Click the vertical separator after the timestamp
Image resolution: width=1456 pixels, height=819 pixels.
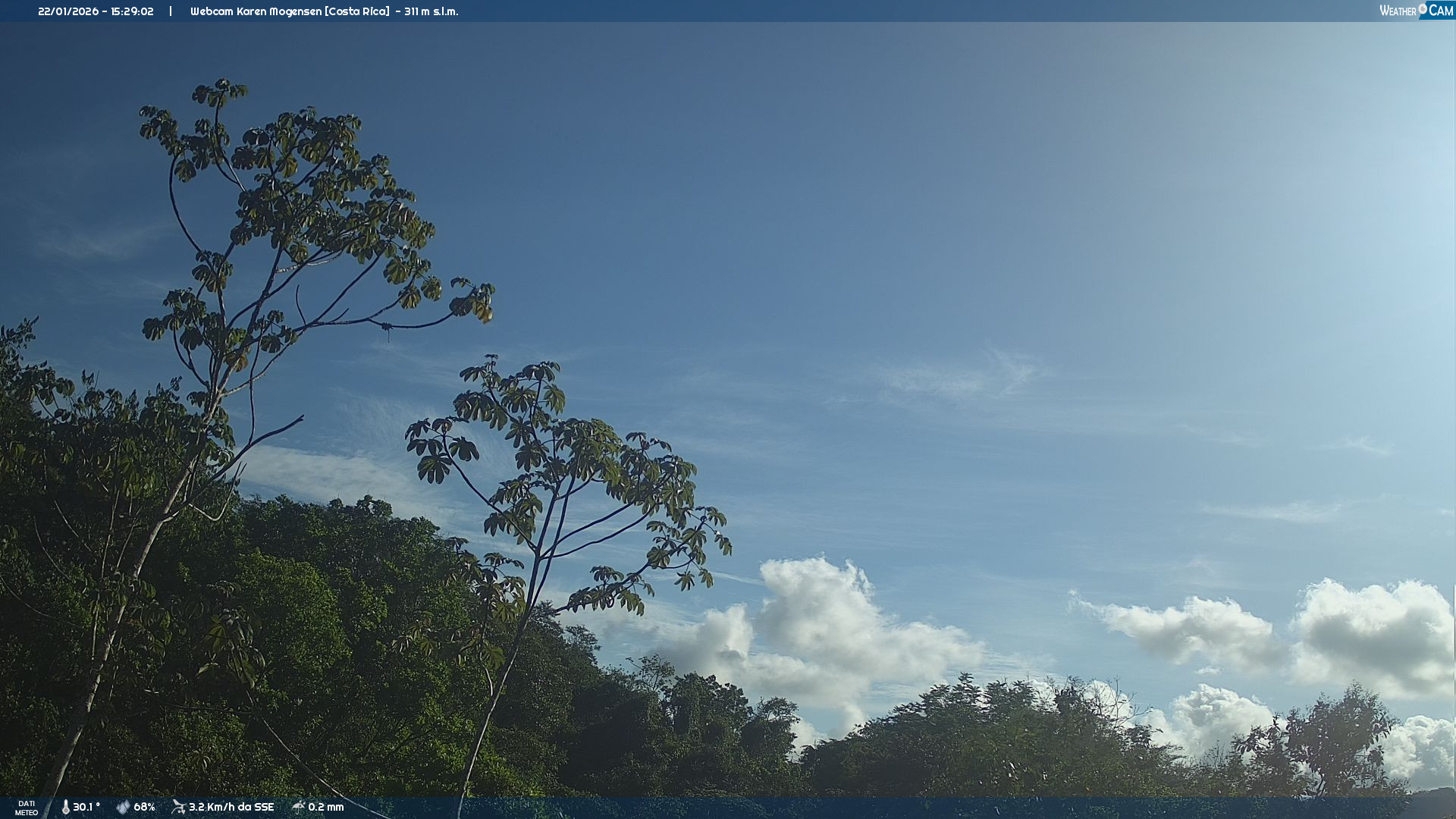[x=171, y=11]
